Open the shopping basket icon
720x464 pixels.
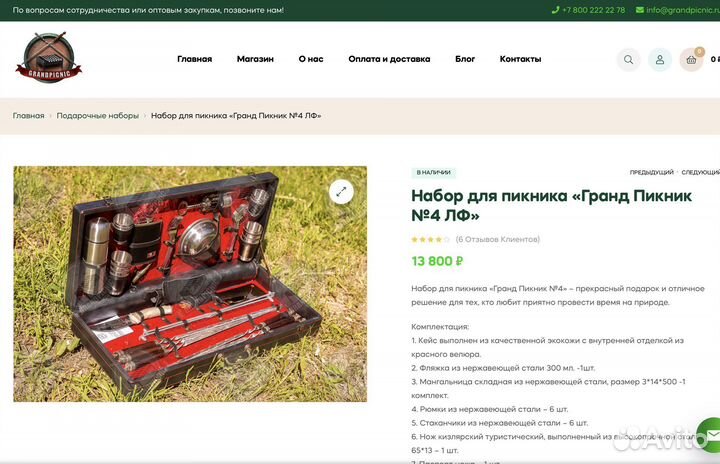(x=691, y=60)
